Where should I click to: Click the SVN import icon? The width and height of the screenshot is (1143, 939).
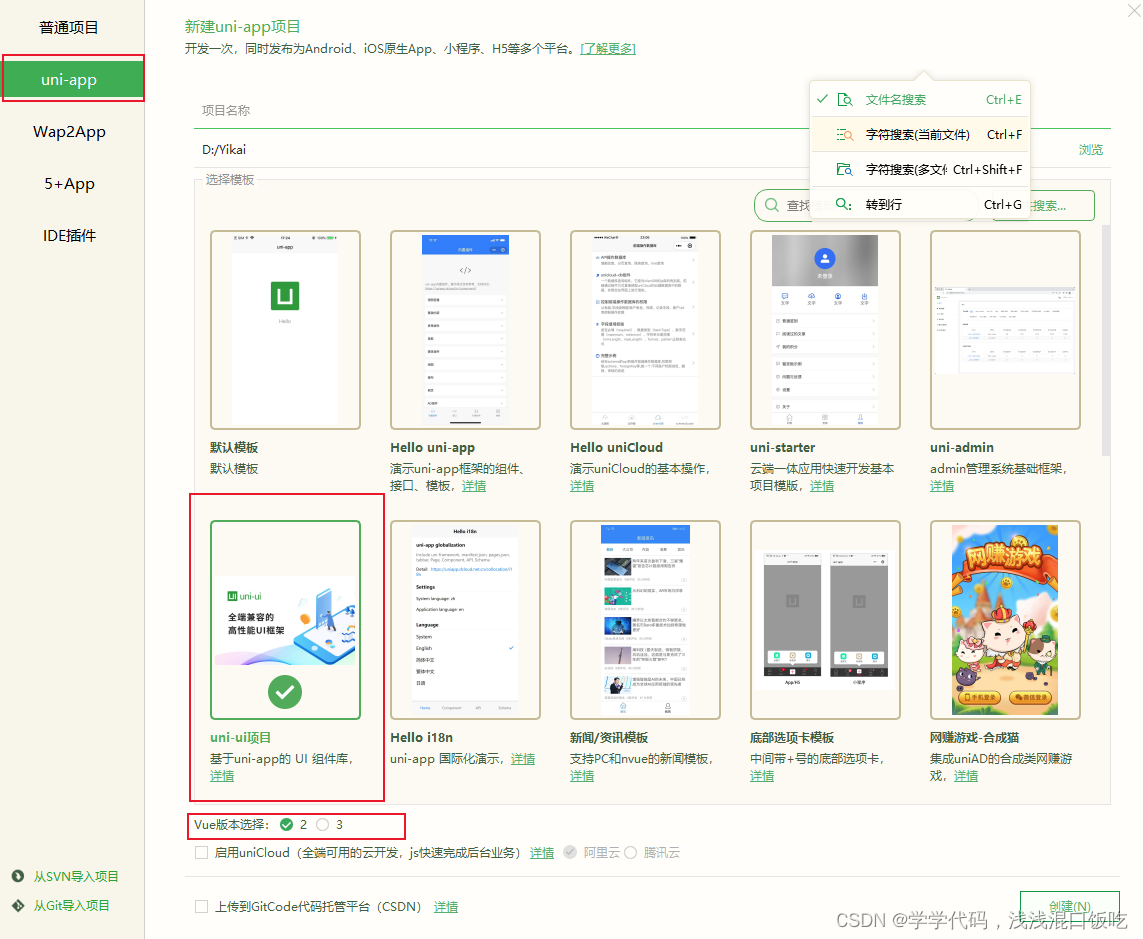point(18,876)
